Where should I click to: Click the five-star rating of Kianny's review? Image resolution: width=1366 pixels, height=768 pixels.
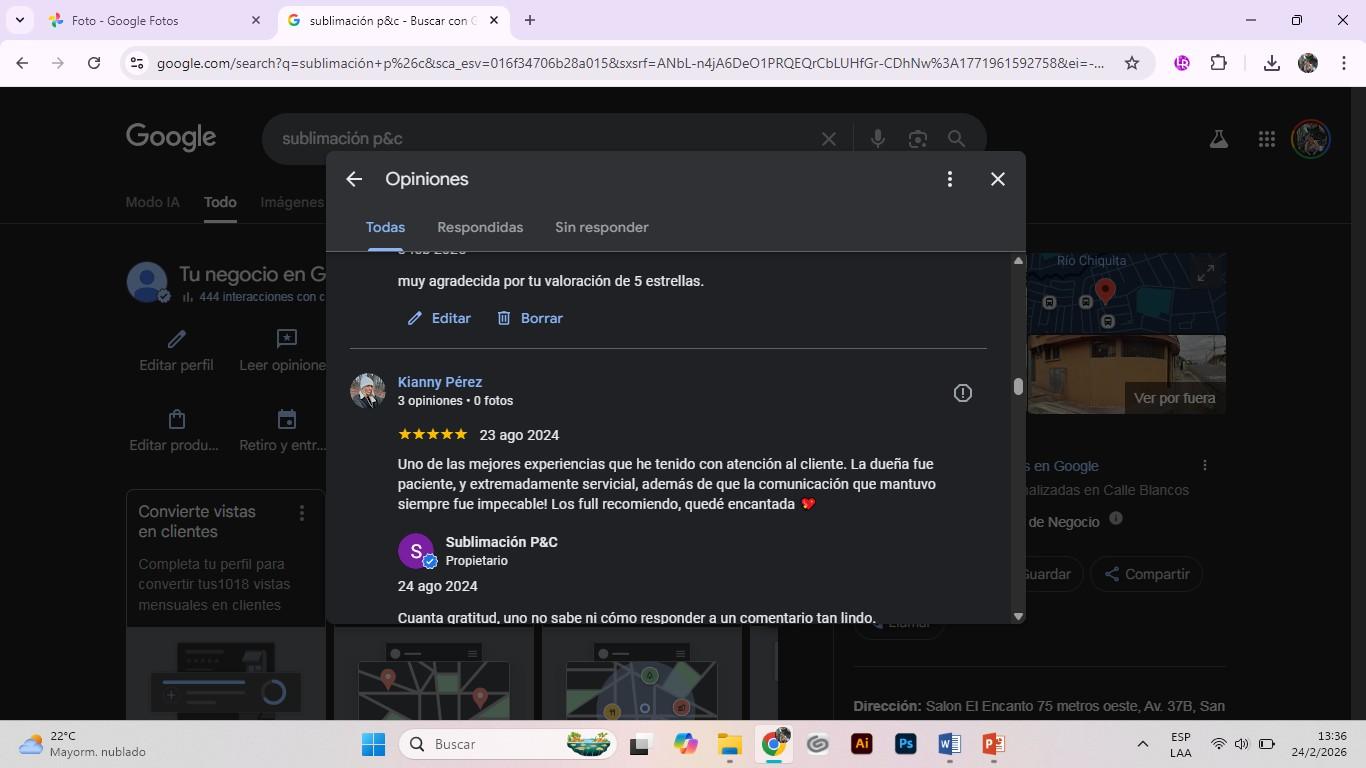coord(432,435)
